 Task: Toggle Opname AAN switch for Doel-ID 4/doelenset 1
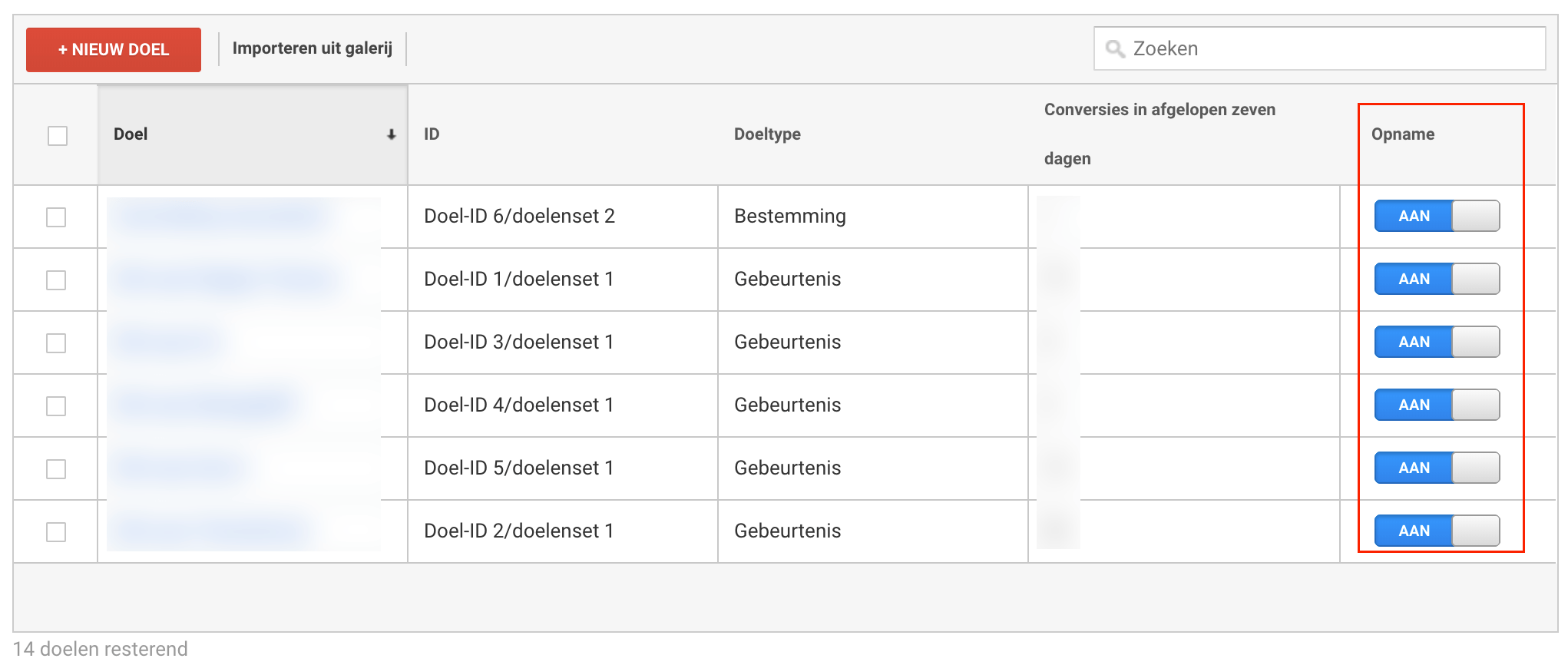(1437, 405)
